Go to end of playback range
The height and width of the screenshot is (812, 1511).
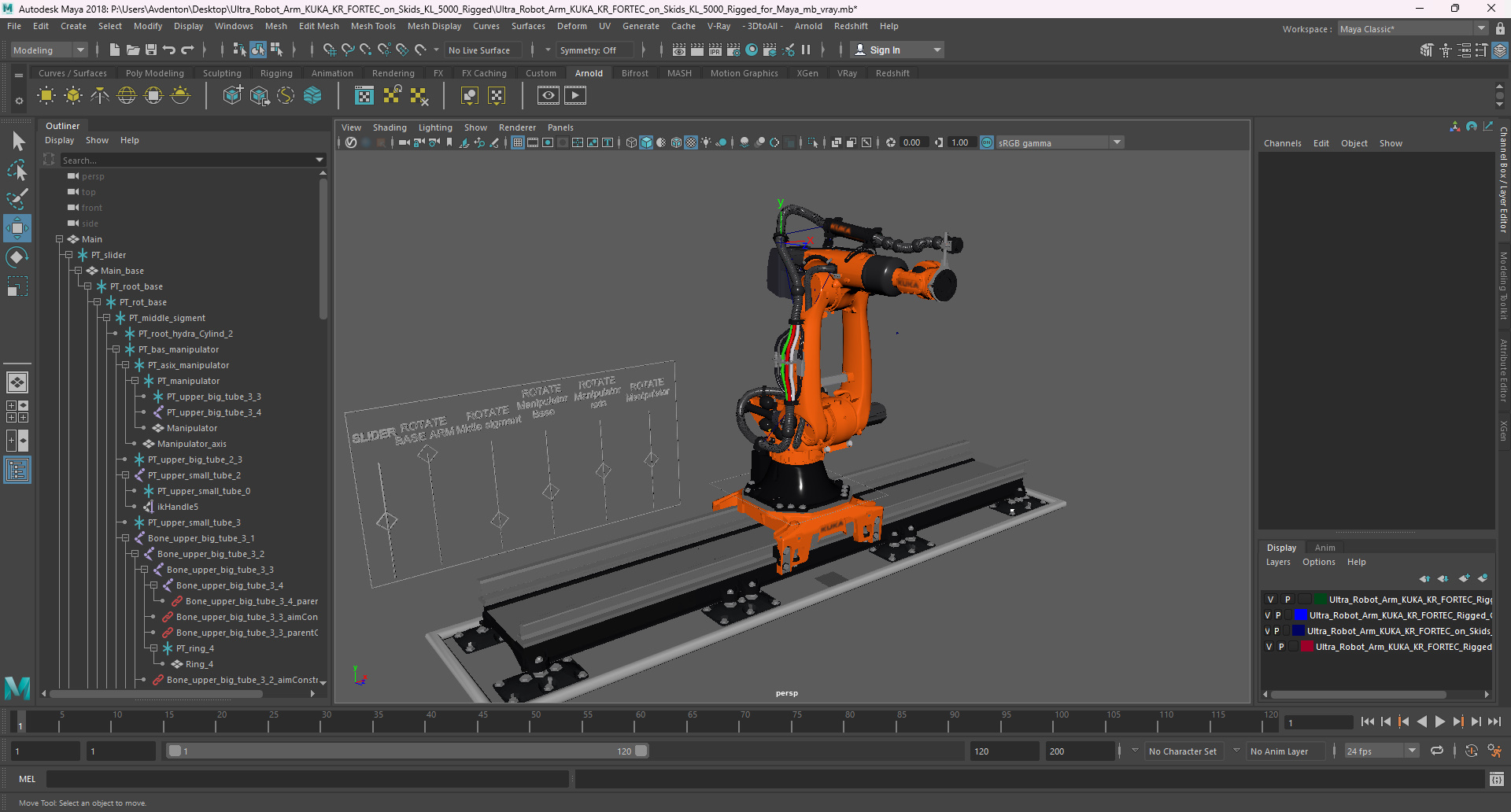pyautogui.click(x=1494, y=722)
